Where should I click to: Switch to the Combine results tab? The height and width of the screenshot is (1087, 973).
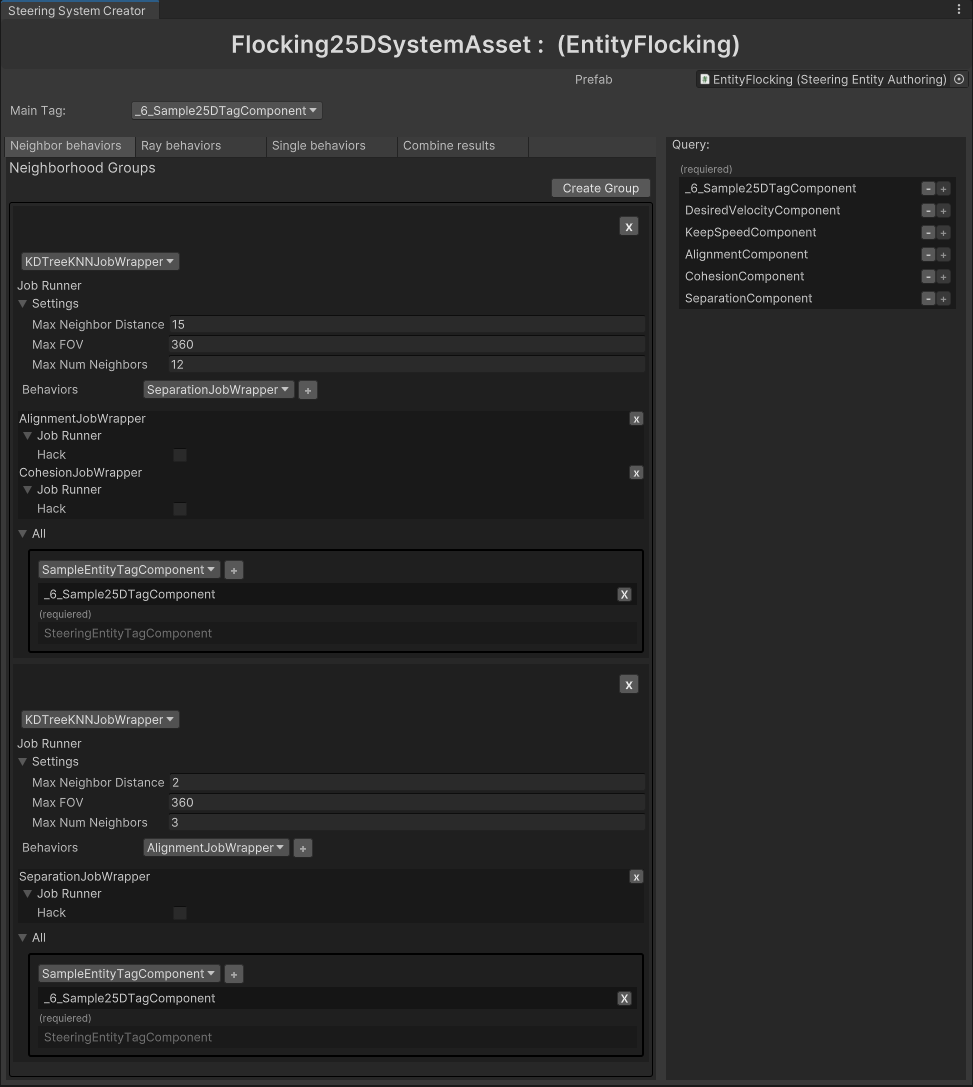click(449, 146)
